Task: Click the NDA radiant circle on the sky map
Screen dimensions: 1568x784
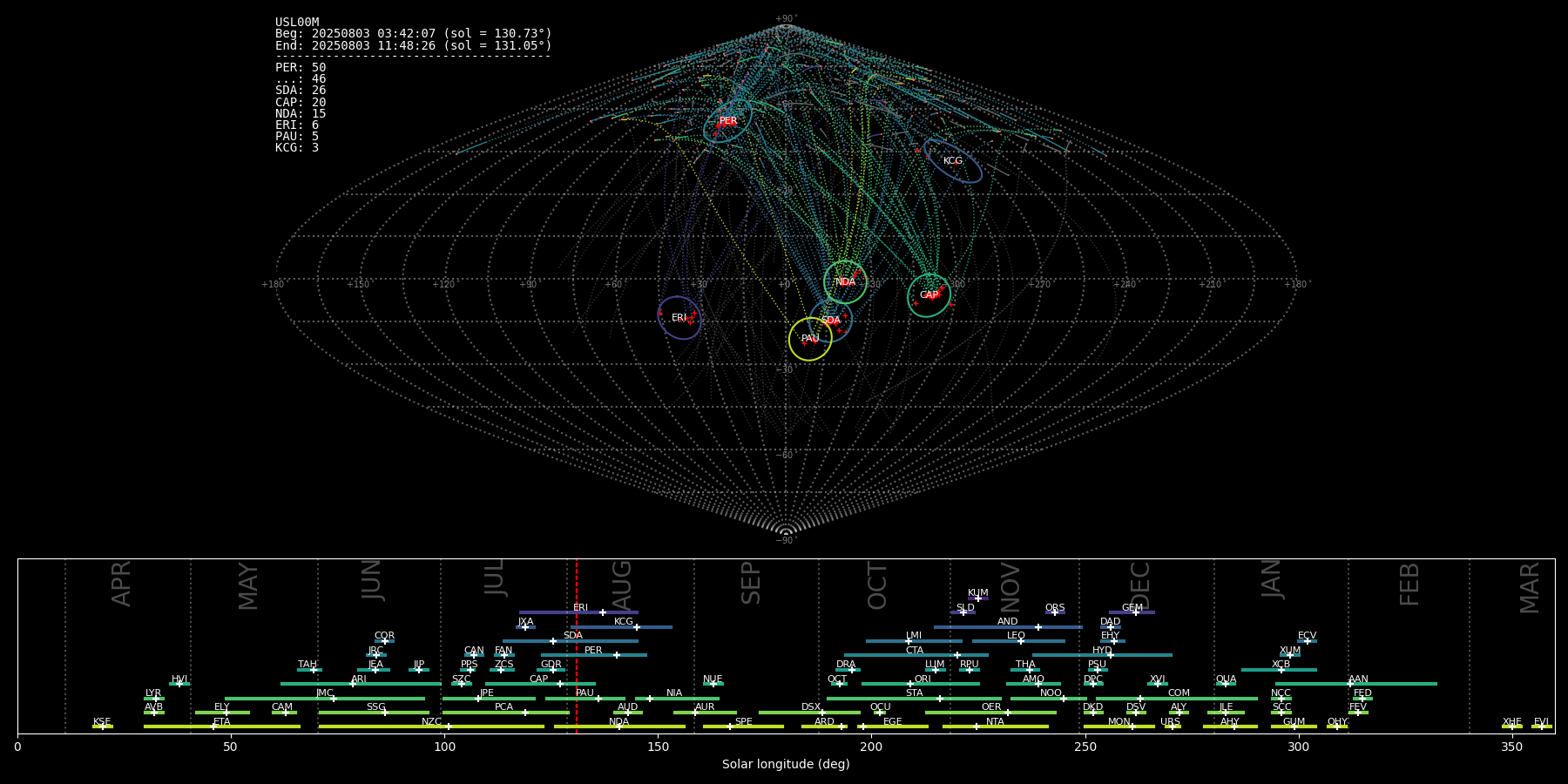Action: point(845,282)
